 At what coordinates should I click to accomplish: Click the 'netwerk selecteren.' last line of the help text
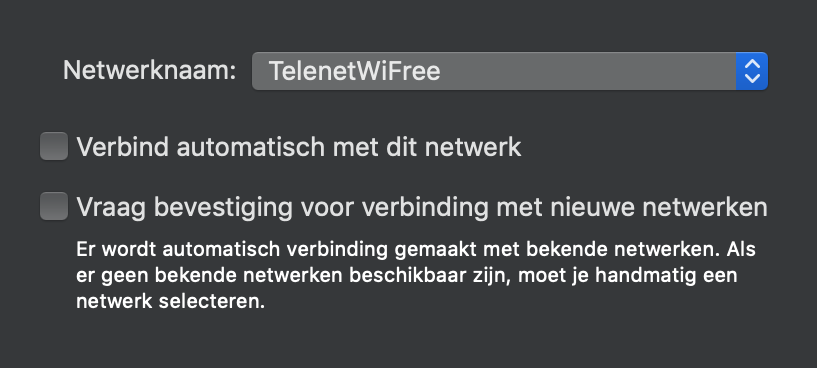pos(171,302)
